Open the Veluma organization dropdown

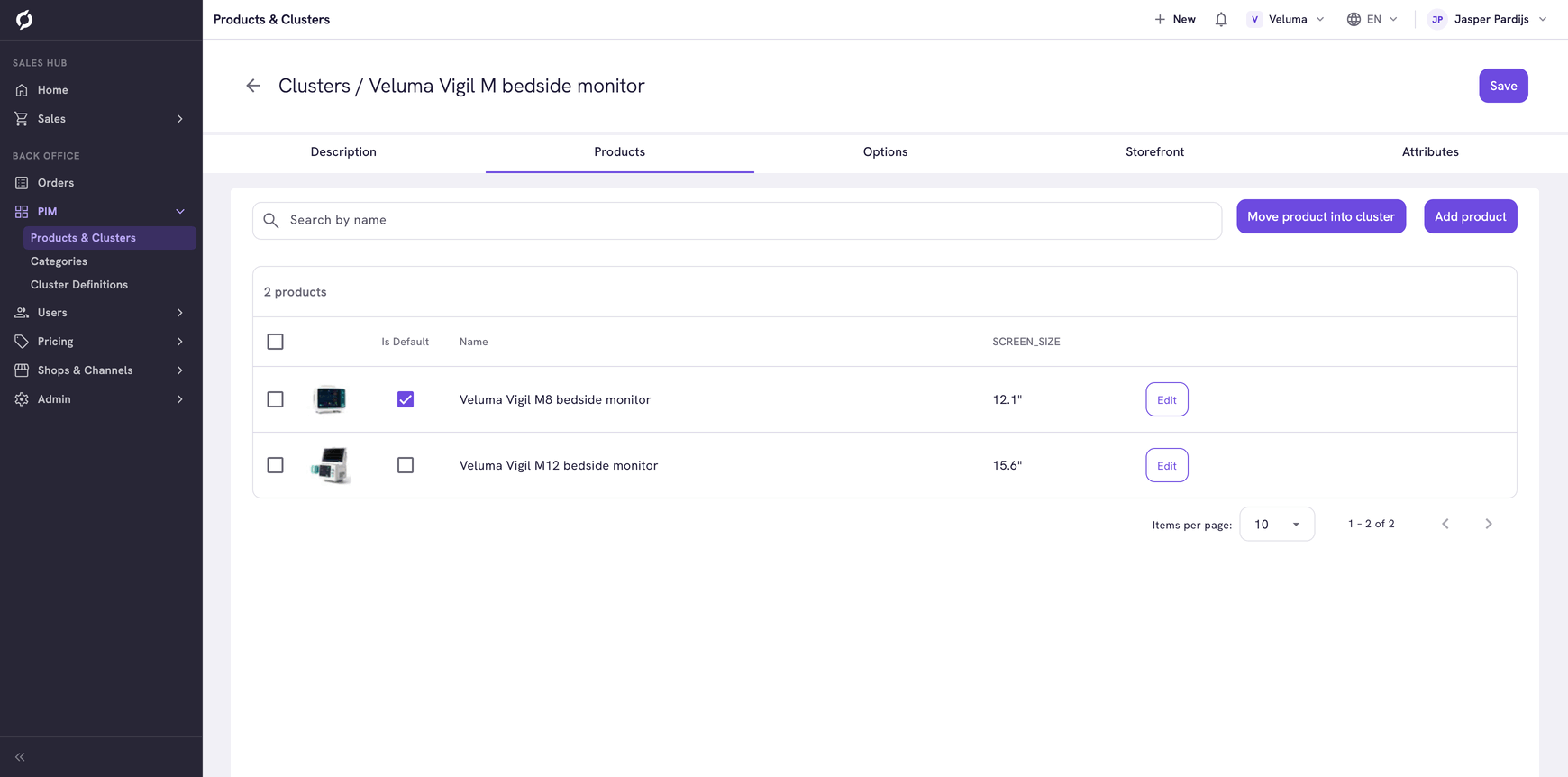[1286, 19]
